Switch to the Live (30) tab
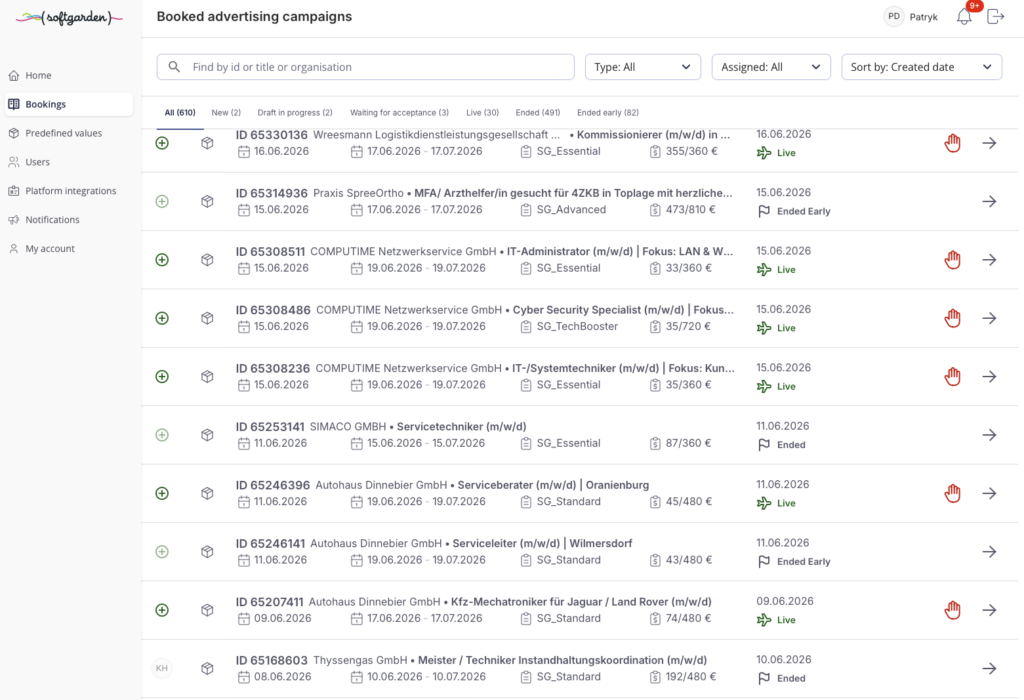This screenshot has height=700, width=1024. [x=482, y=112]
